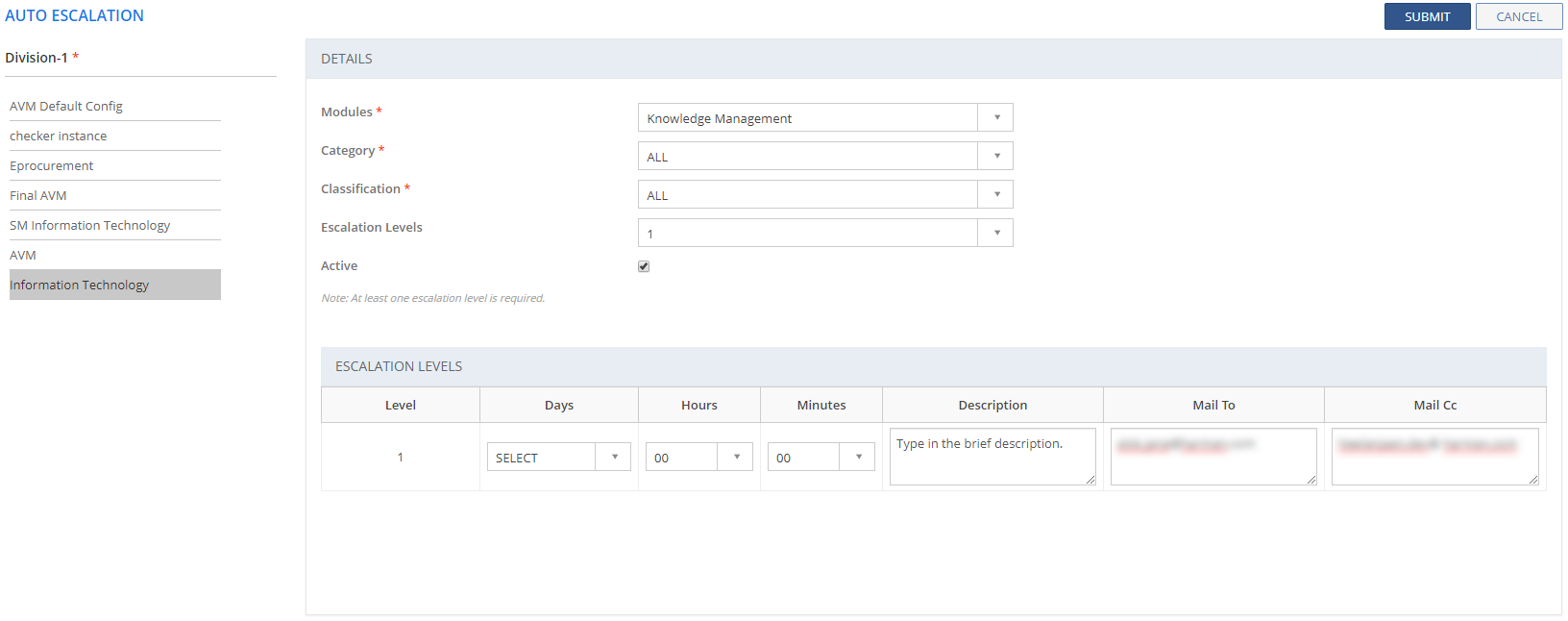The height and width of the screenshot is (621, 1568).
Task: Click the Description box resize handle
Action: click(x=1090, y=480)
